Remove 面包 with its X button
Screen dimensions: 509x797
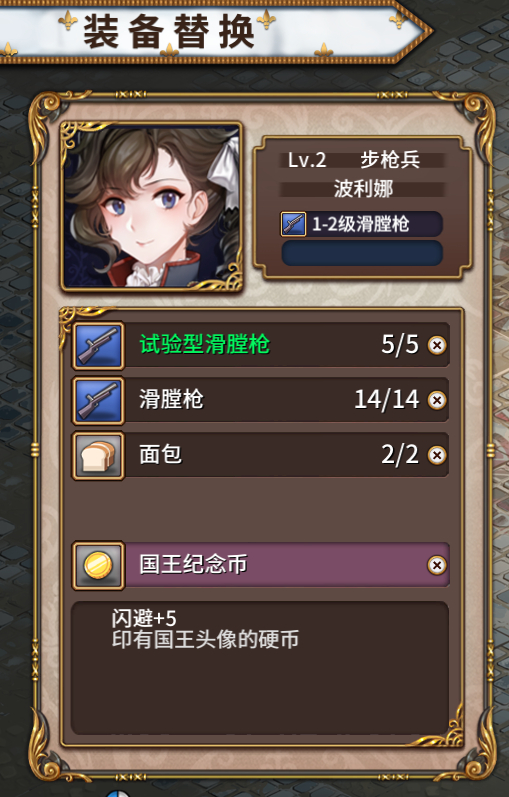(437, 455)
